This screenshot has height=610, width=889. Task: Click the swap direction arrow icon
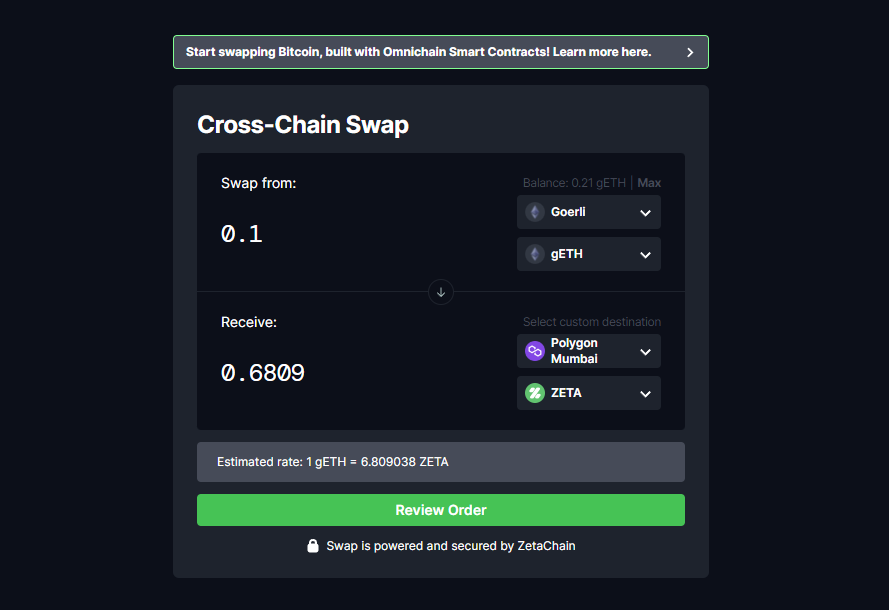tap(441, 293)
